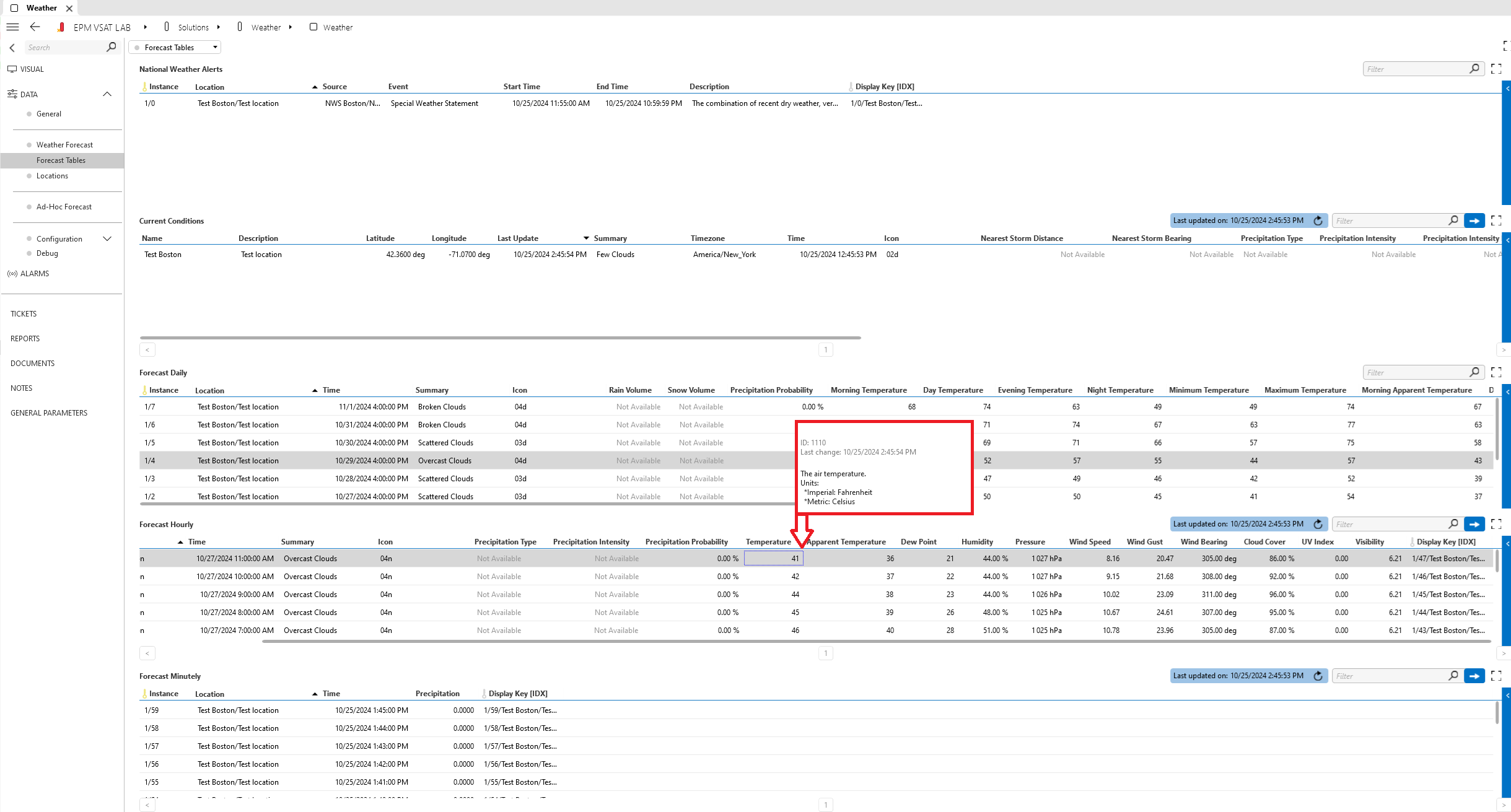This screenshot has height=812, width=1511.
Task: Go back with the left arrow icon
Action: [x=35, y=27]
